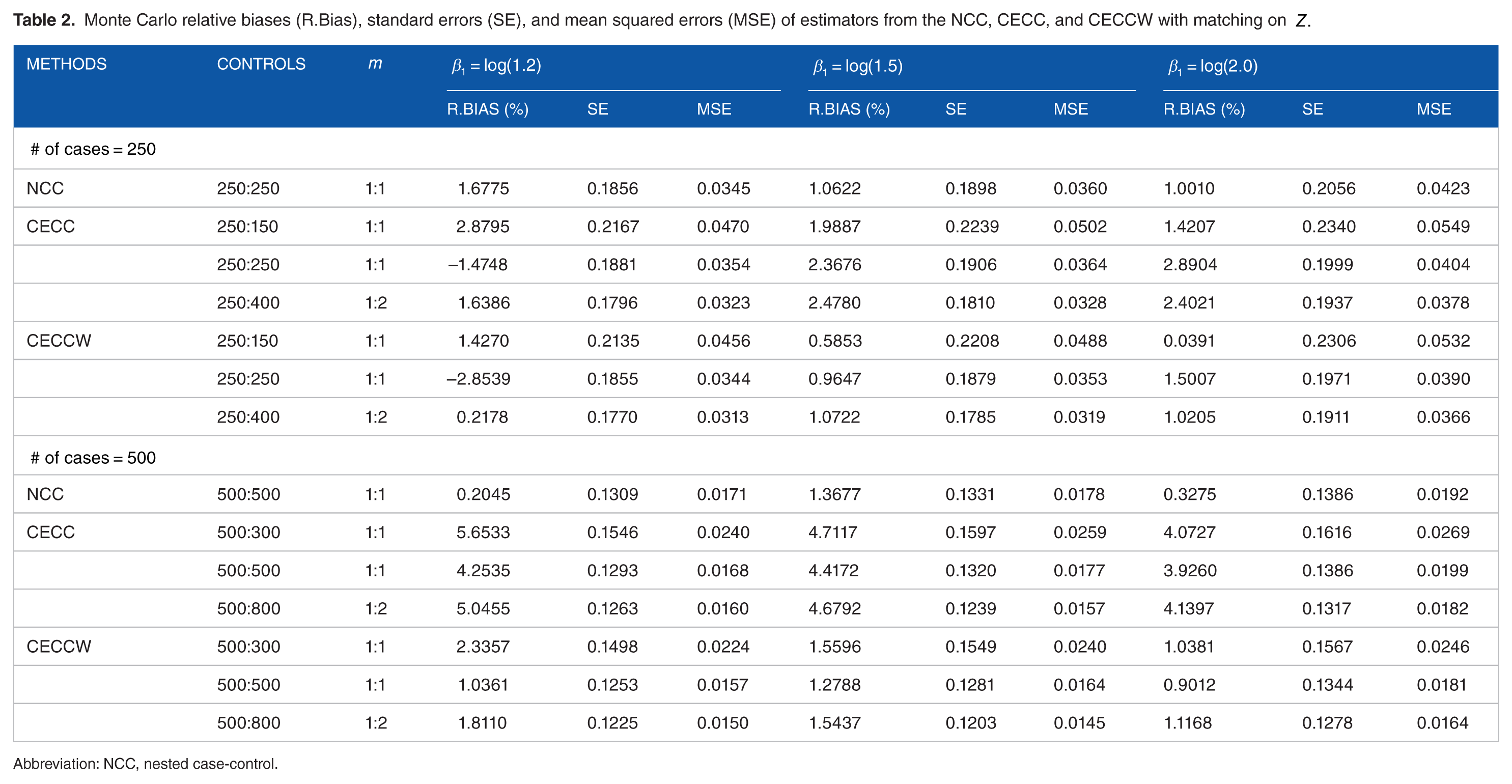Click the 250:400 controls cell under CECC
Image resolution: width=1512 pixels, height=784 pixels.
coord(248,303)
